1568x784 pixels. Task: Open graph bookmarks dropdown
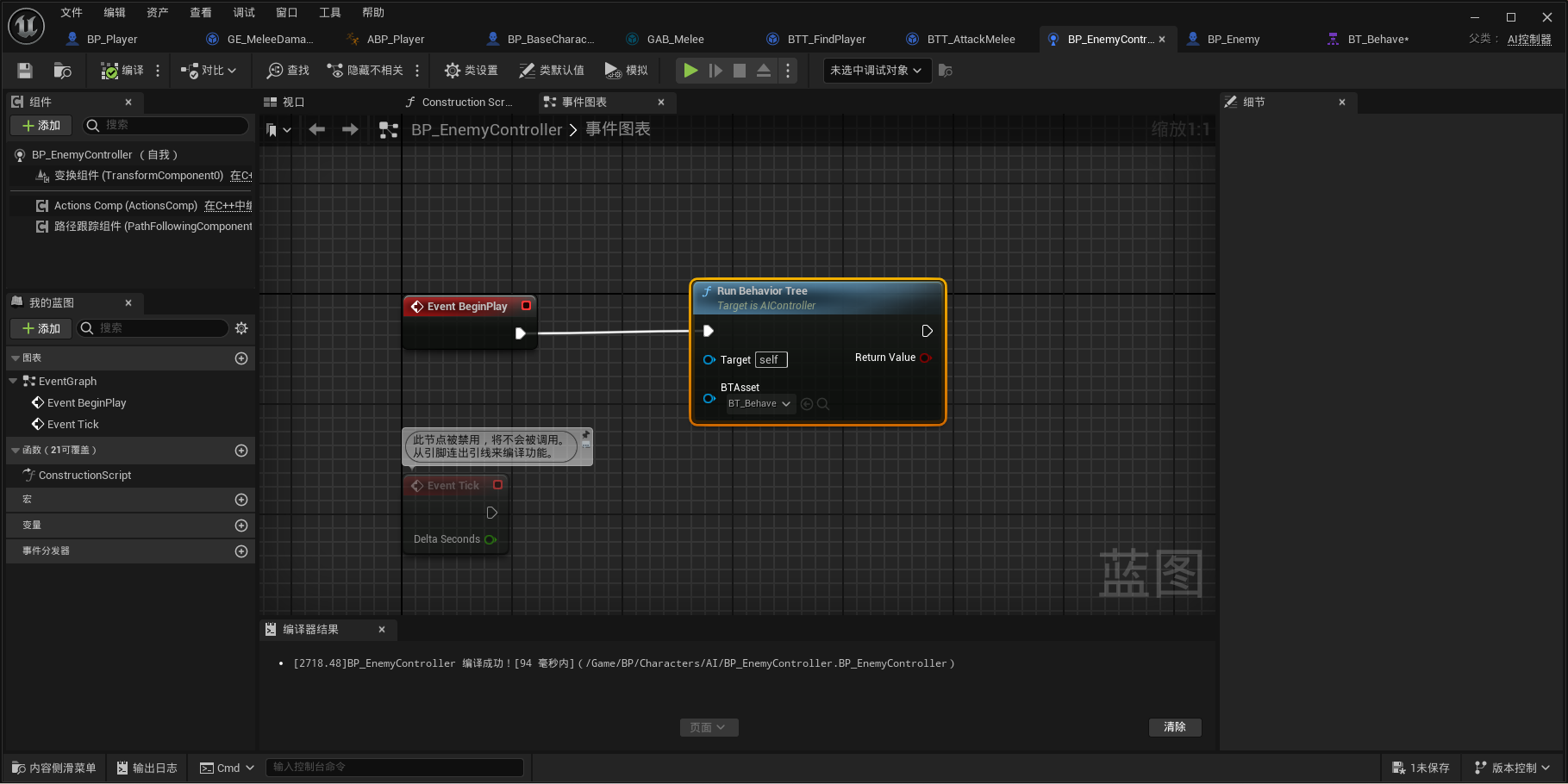coord(278,130)
